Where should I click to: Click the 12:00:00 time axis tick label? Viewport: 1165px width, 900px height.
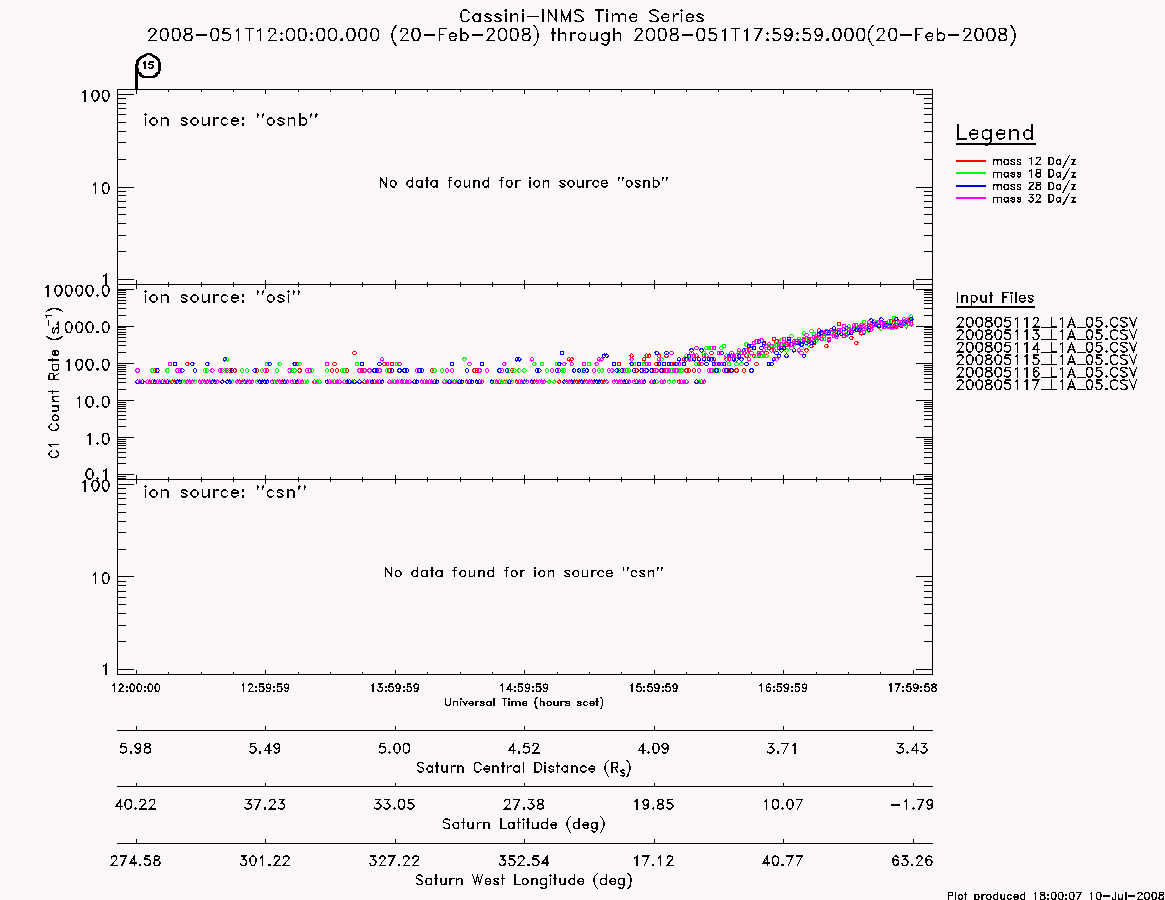pyautogui.click(x=136, y=687)
